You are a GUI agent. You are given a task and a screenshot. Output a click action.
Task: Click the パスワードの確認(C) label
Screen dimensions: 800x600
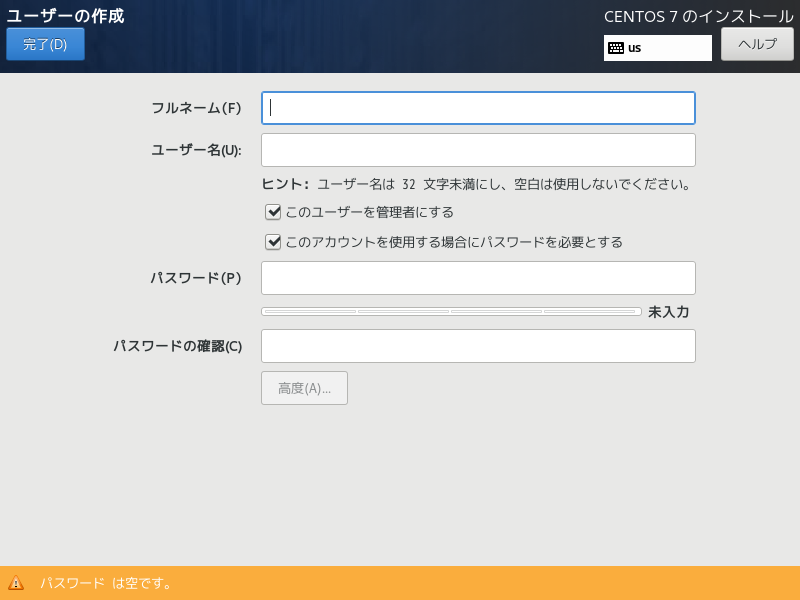[178, 346]
